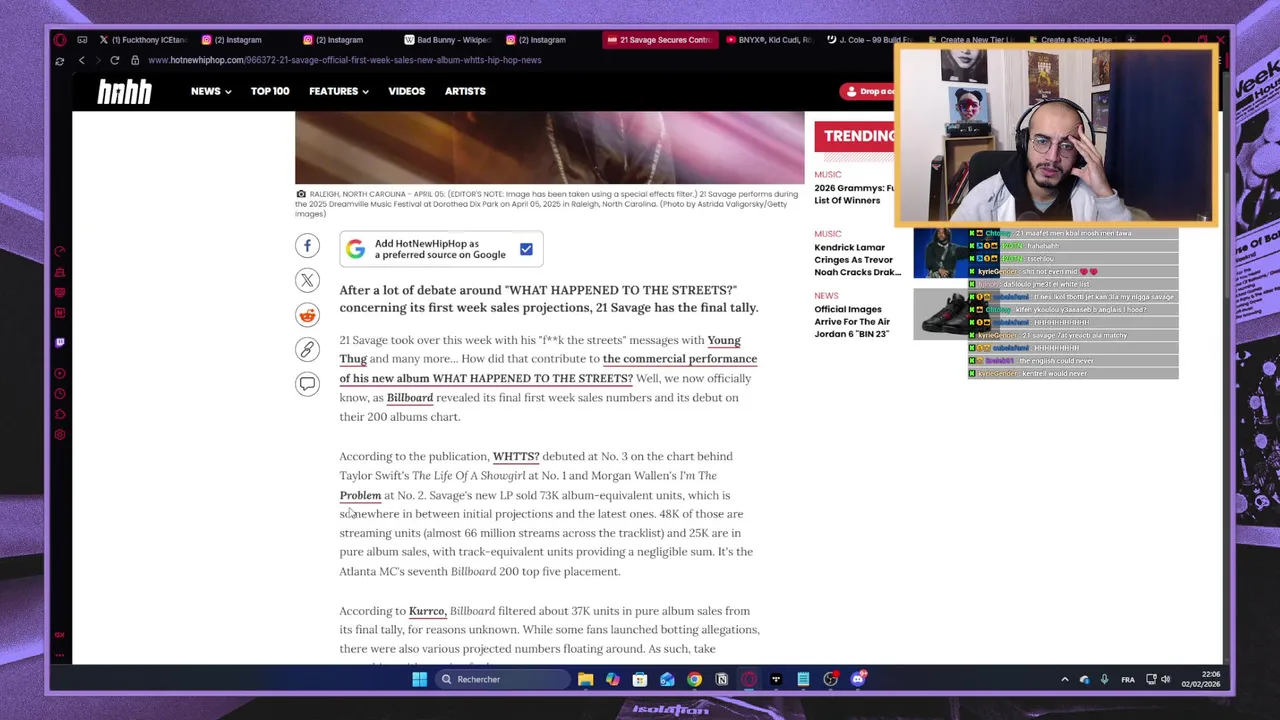Image resolution: width=1280 pixels, height=720 pixels.
Task: Click FRA language indicator in tray
Action: [1128, 679]
